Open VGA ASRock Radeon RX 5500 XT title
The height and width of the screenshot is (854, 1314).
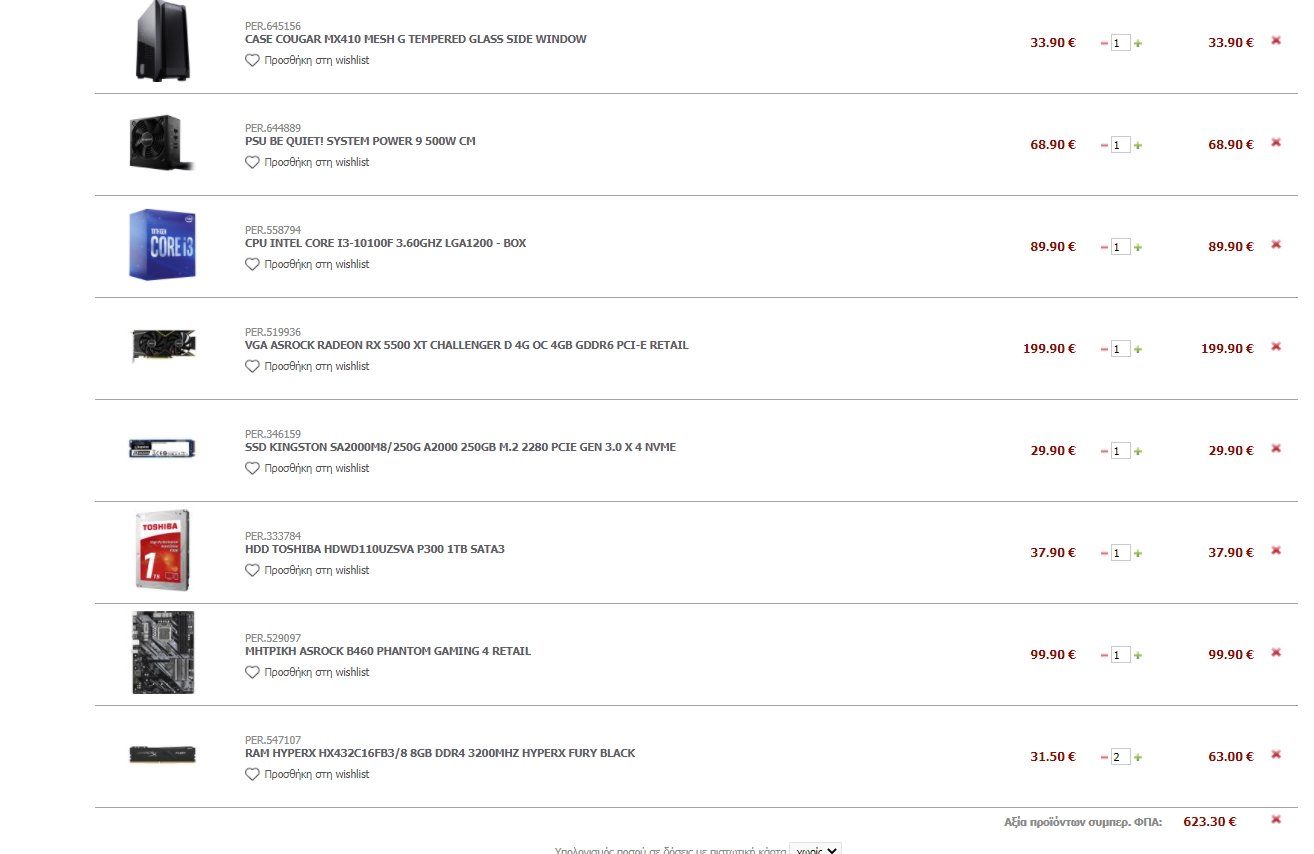466,345
